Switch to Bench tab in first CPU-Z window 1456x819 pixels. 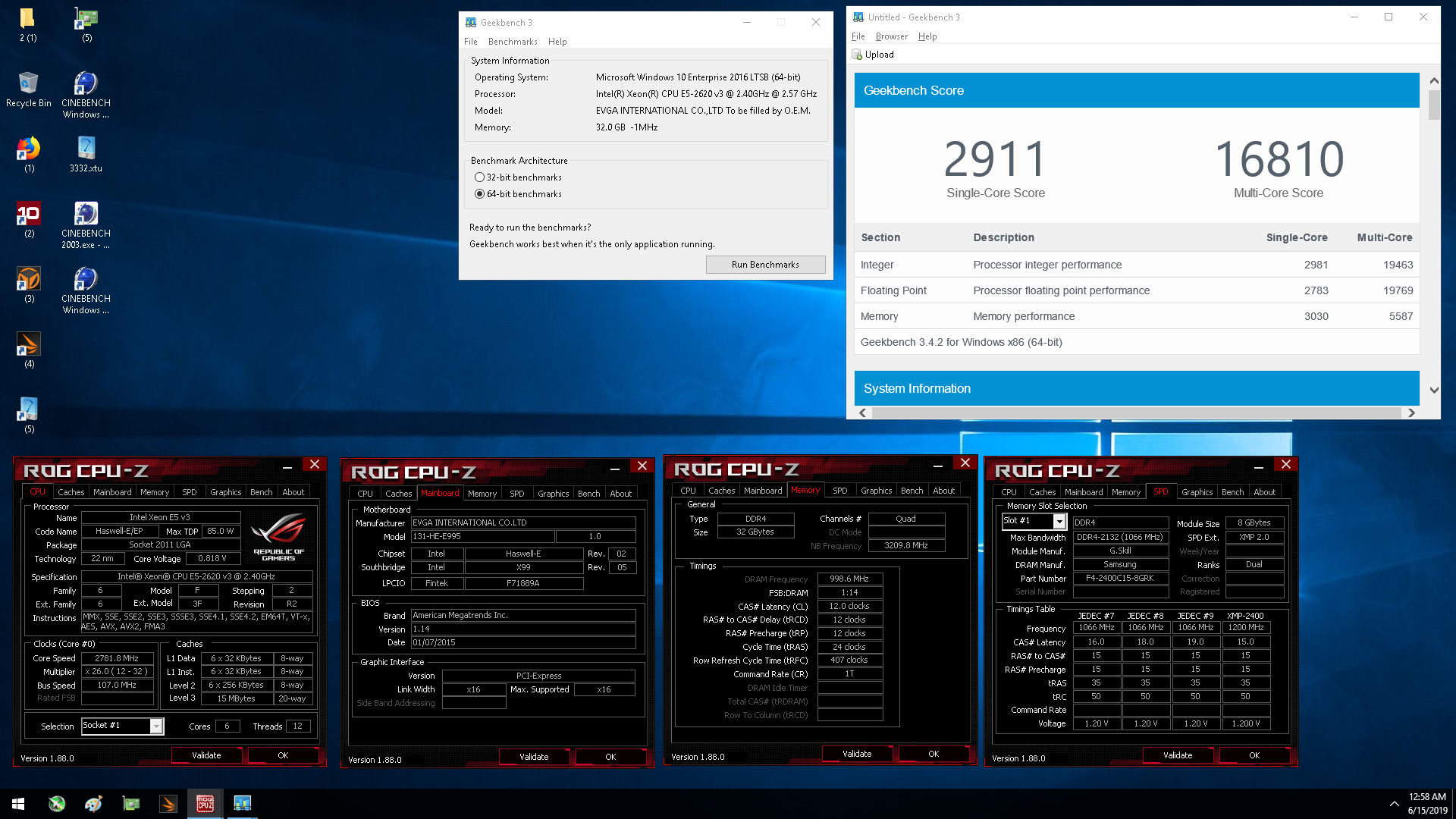[x=261, y=492]
